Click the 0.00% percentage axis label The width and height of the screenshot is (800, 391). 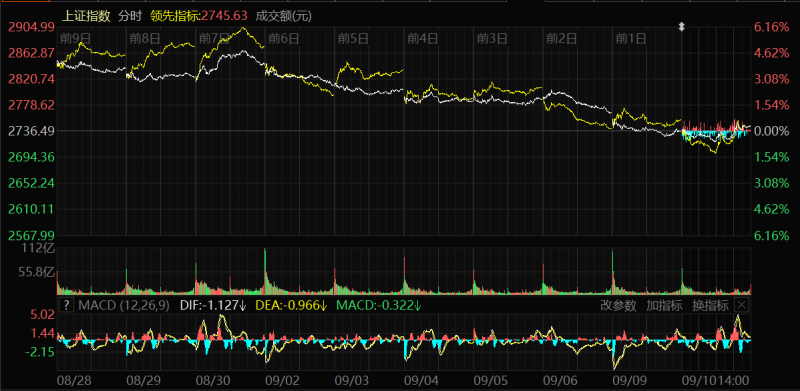click(x=771, y=131)
